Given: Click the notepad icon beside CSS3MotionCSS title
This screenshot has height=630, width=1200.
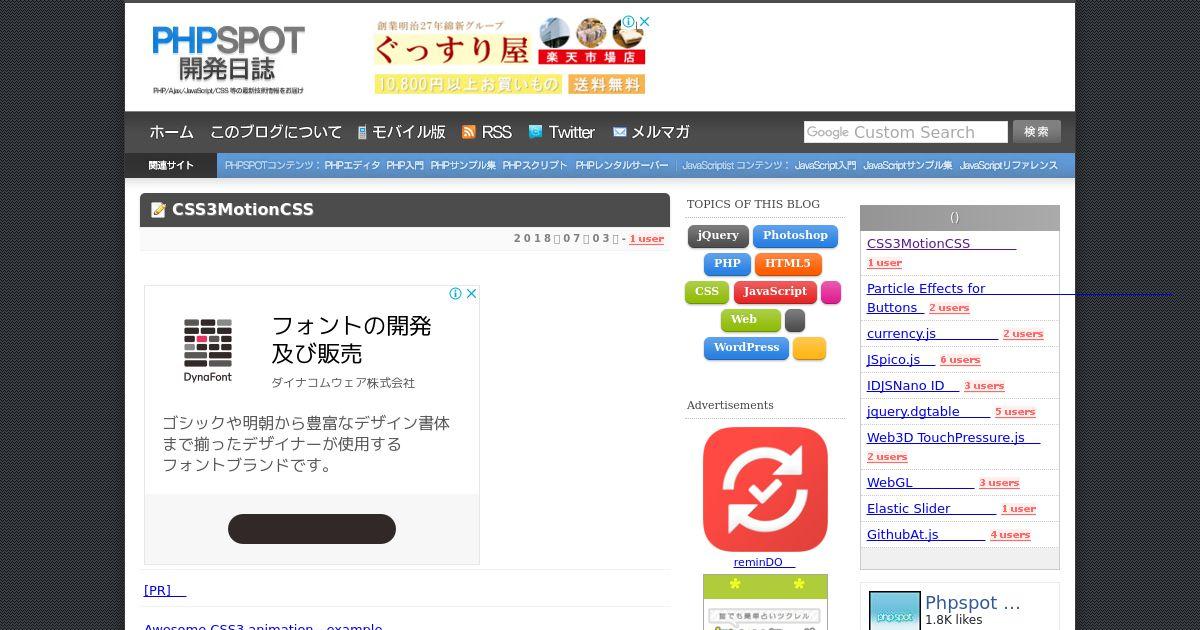Looking at the screenshot, I should coord(158,210).
